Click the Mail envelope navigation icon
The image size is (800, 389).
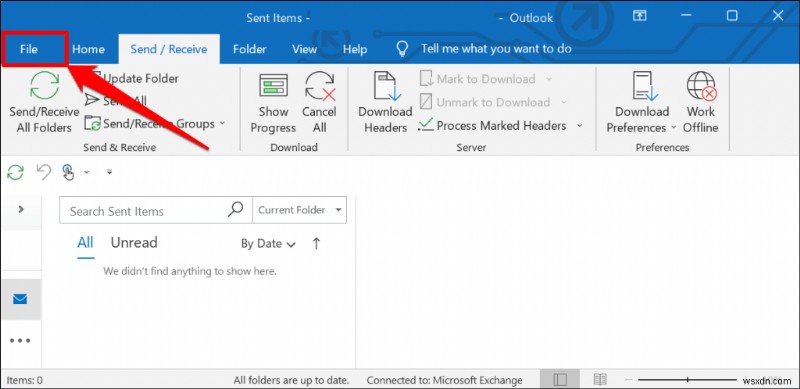pos(20,299)
